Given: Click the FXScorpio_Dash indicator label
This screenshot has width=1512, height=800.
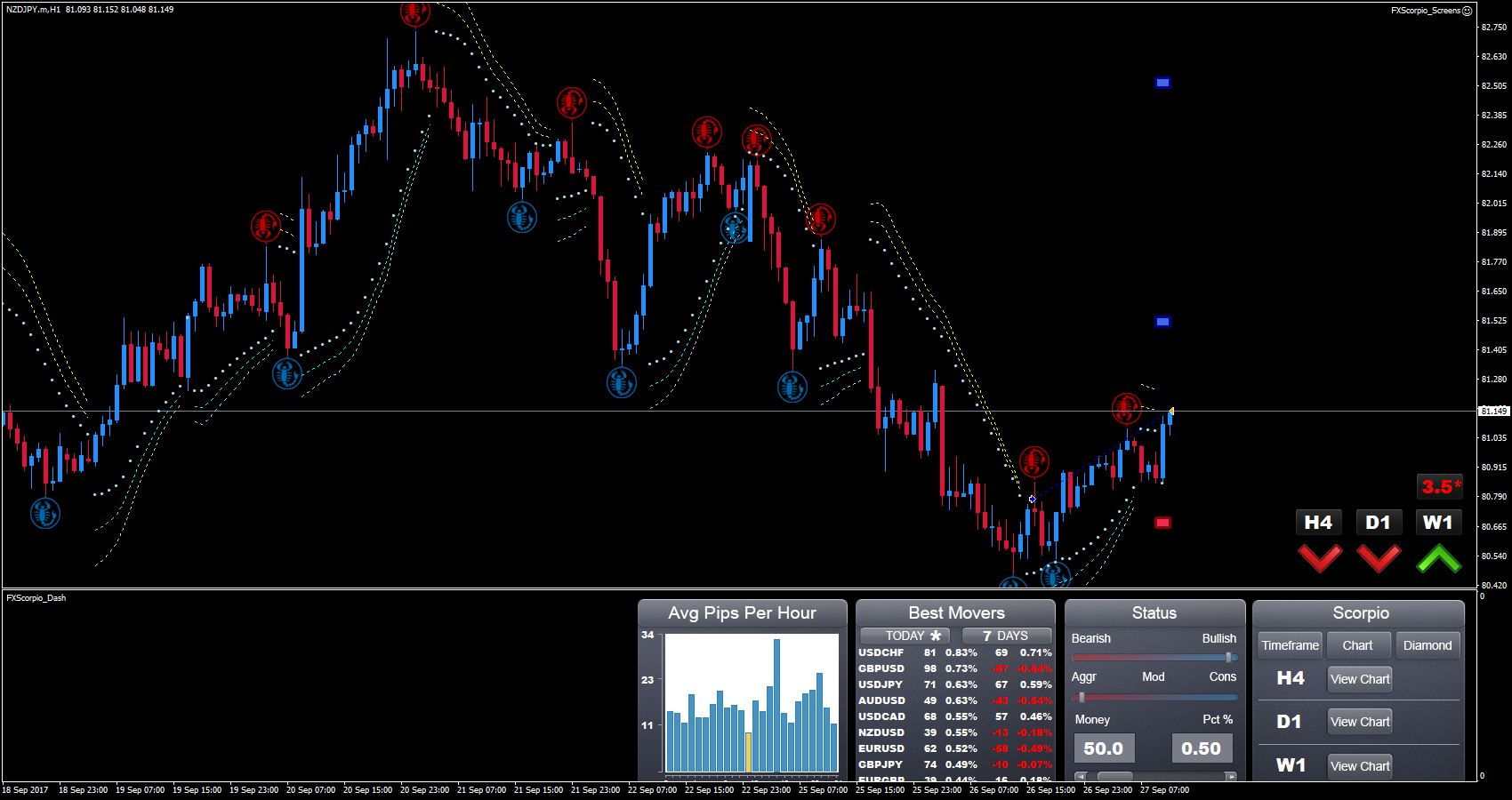Looking at the screenshot, I should click(x=36, y=598).
